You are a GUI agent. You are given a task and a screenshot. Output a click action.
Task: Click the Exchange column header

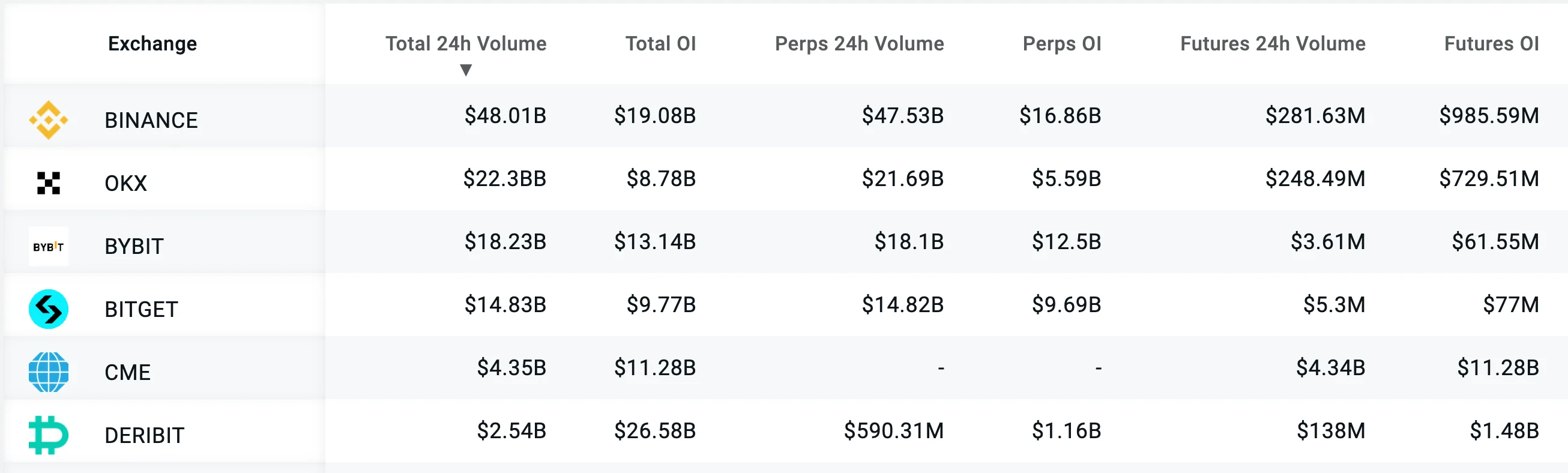(x=152, y=44)
